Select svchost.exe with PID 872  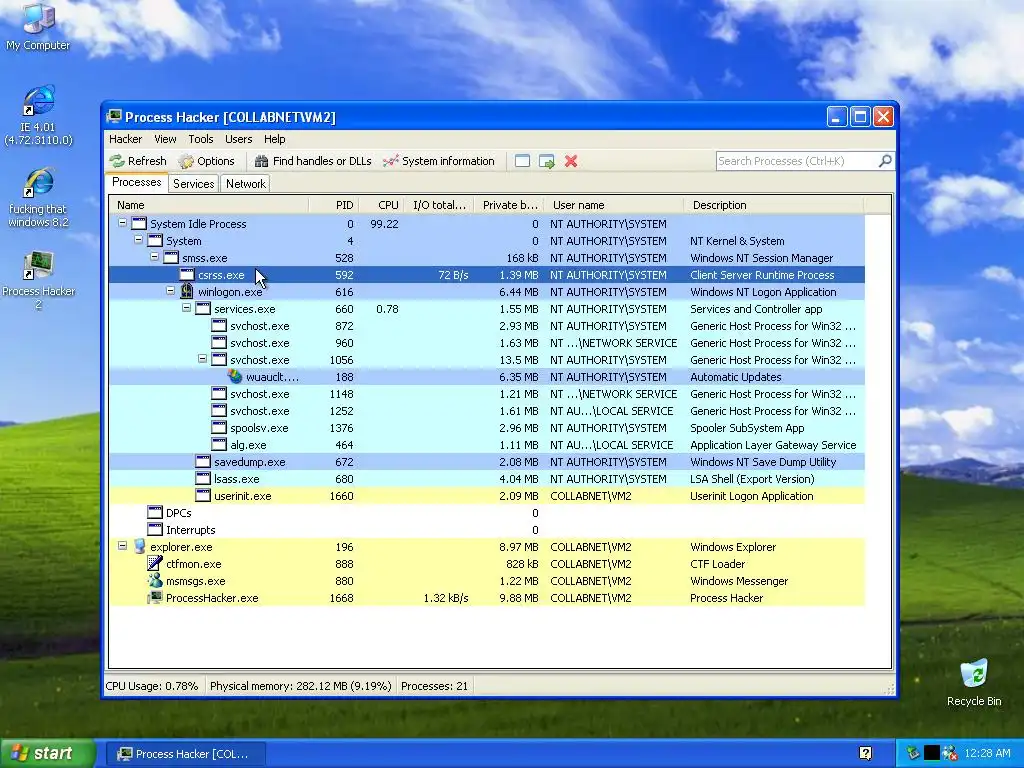pyautogui.click(x=487, y=326)
